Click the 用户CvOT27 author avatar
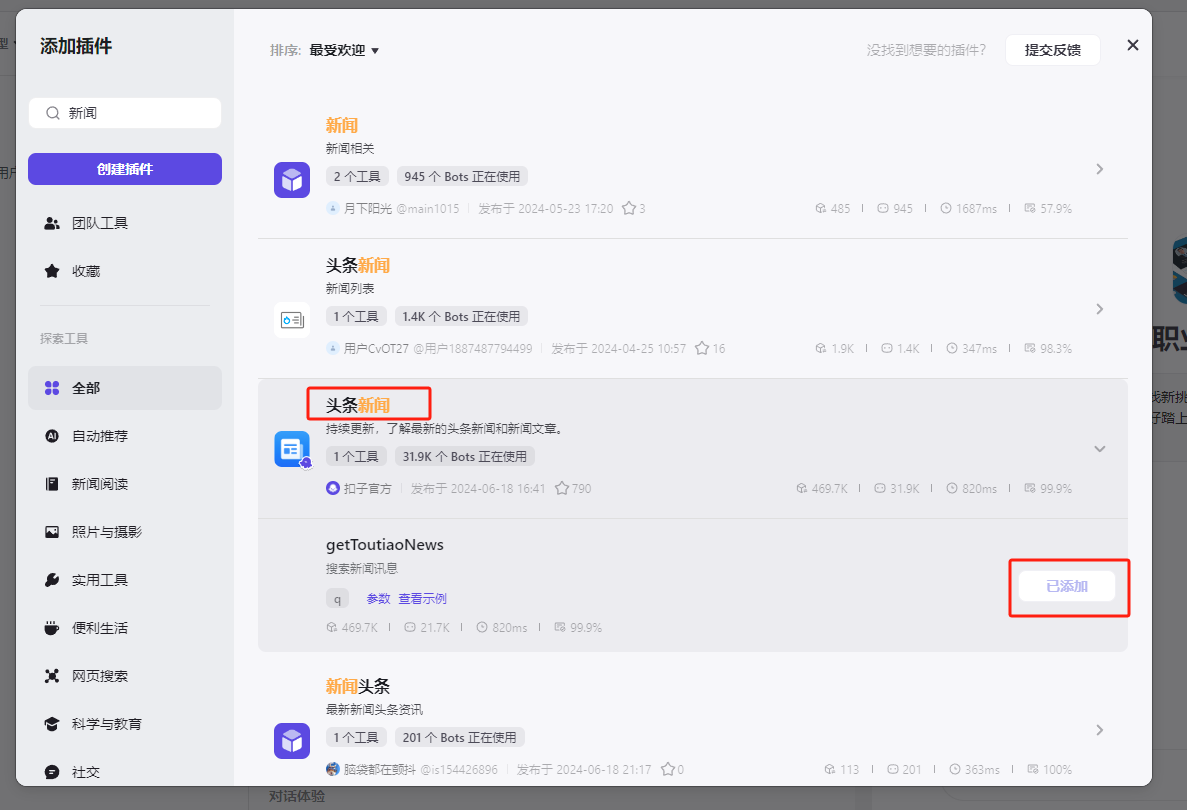 click(332, 348)
